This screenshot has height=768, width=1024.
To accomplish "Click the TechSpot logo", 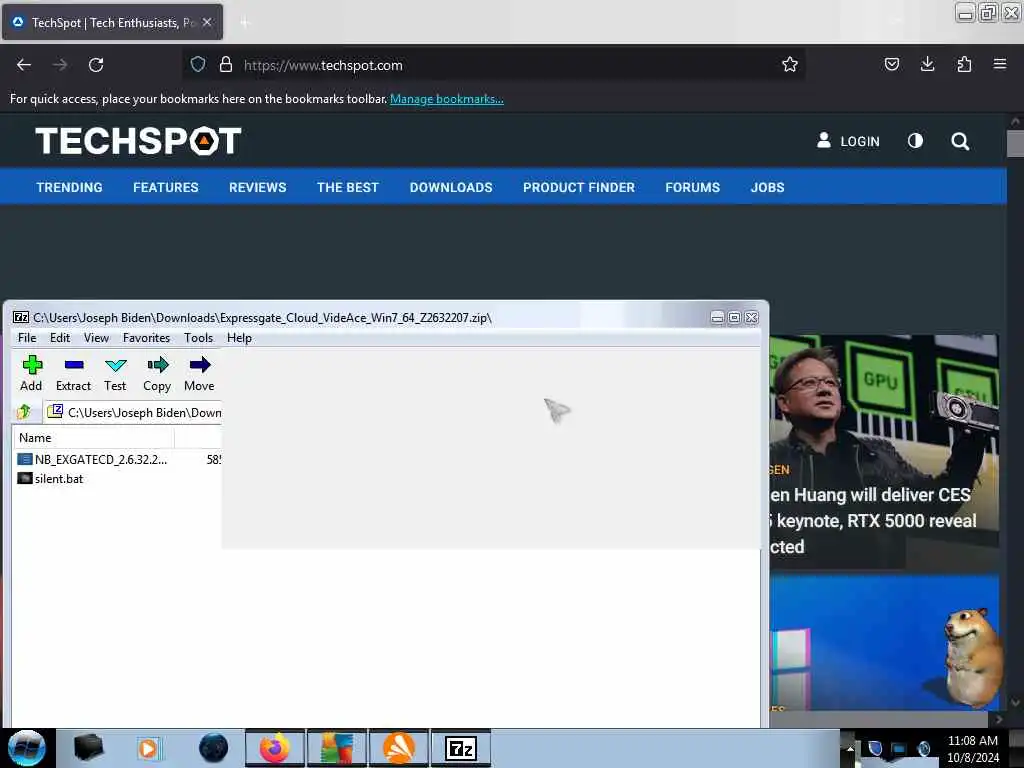I will (x=138, y=141).
